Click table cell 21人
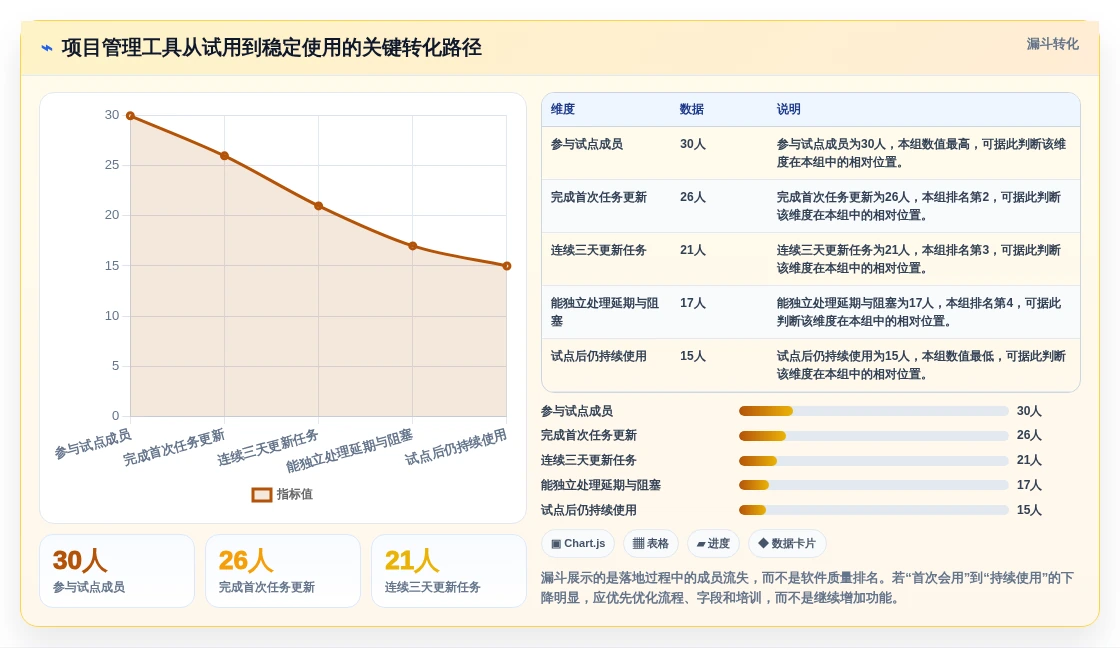Viewport: 1120px width, 648px height. point(693,250)
